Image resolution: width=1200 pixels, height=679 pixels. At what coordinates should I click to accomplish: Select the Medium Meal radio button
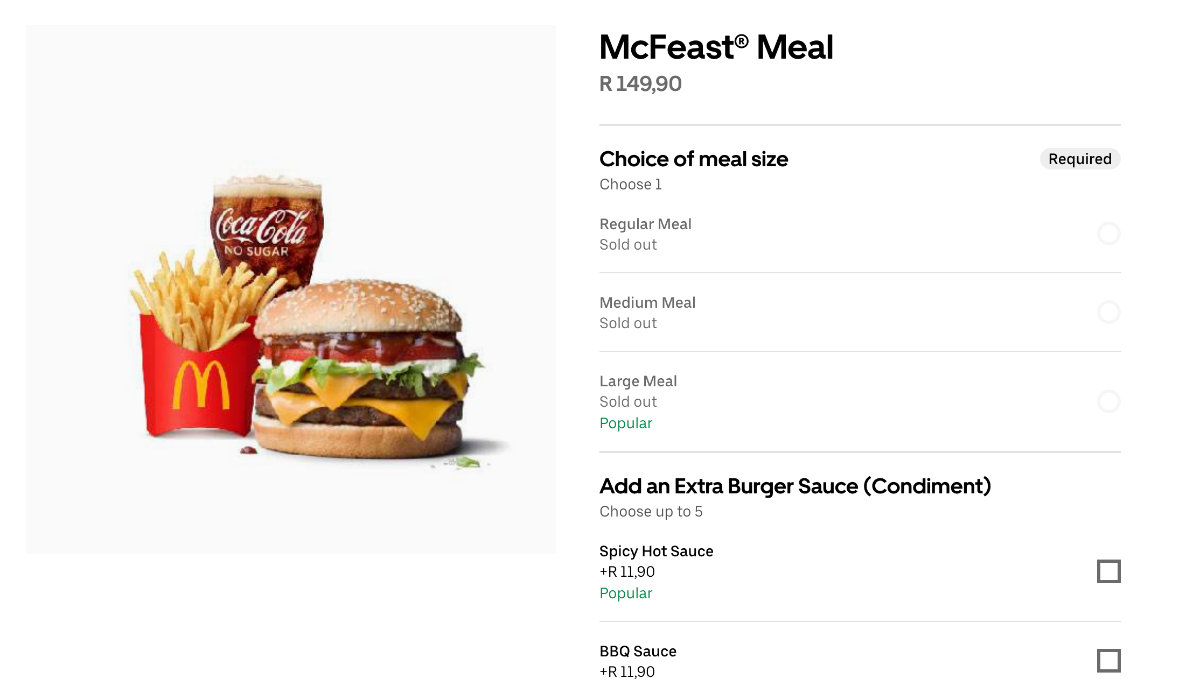1109,312
